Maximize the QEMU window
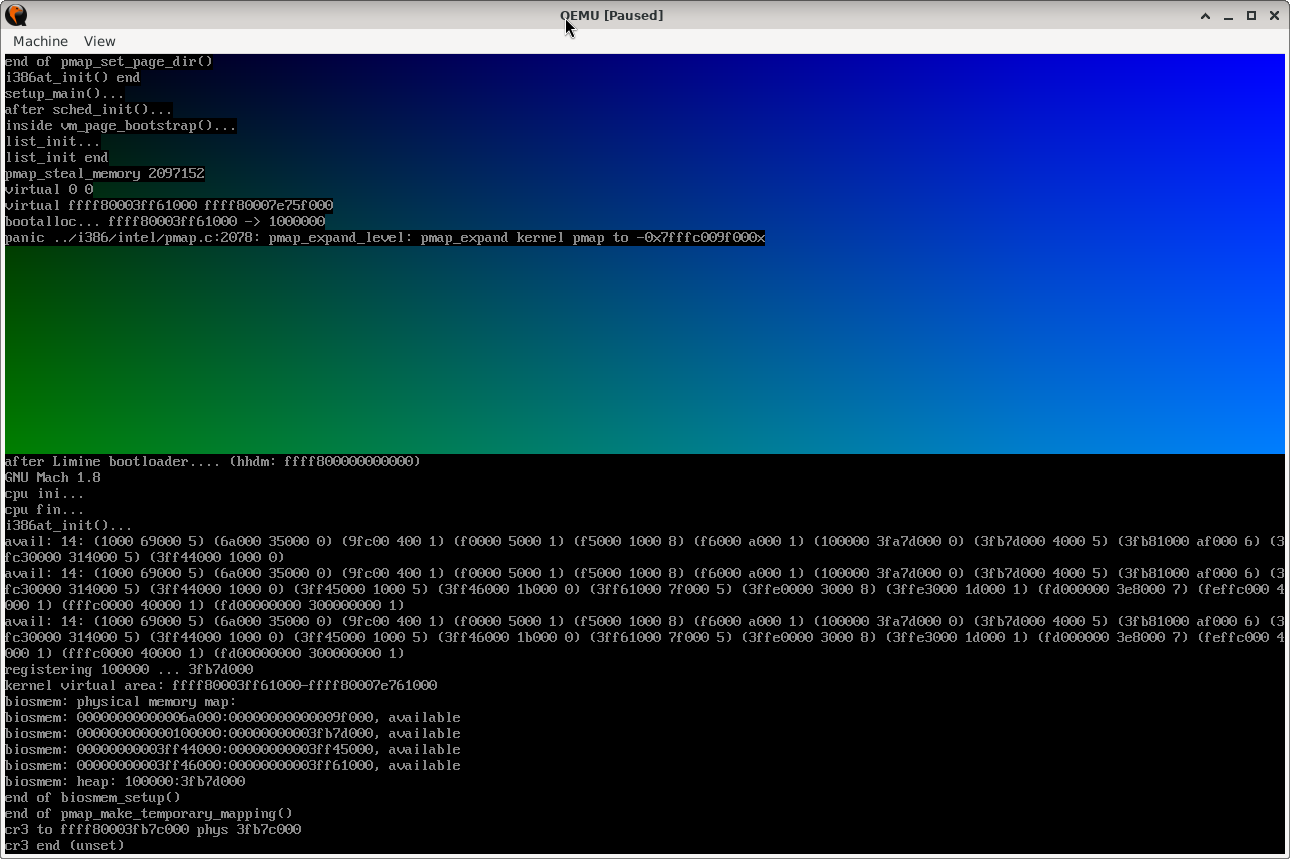This screenshot has height=859, width=1290. (x=1251, y=15)
